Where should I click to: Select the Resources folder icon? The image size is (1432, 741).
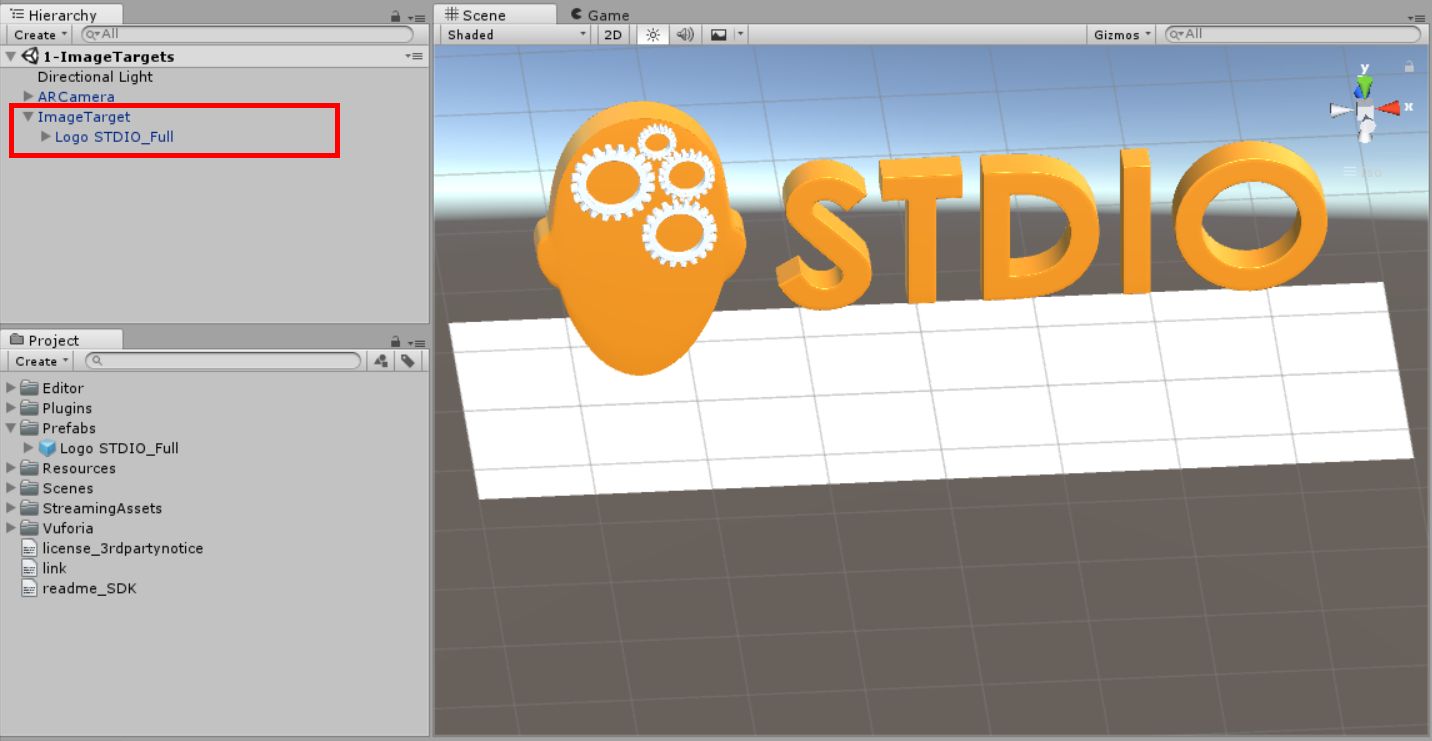tap(30, 468)
